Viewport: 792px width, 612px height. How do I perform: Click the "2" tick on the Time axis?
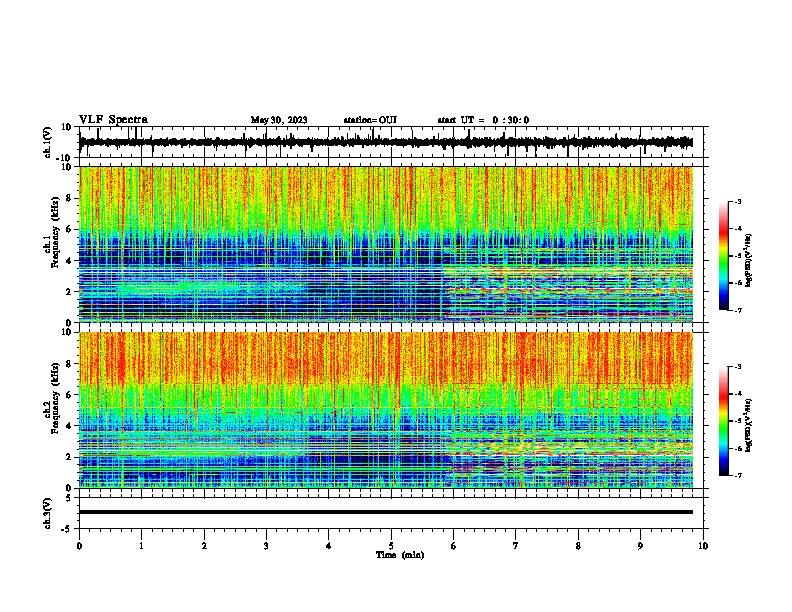pos(204,546)
